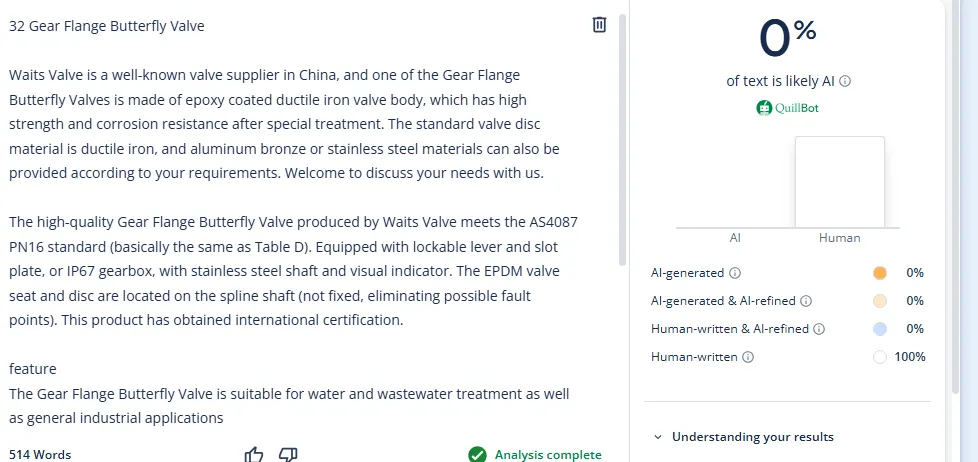
Task: Click the peach AI-generated & AI-refined dot
Action: pyautogui.click(x=880, y=301)
